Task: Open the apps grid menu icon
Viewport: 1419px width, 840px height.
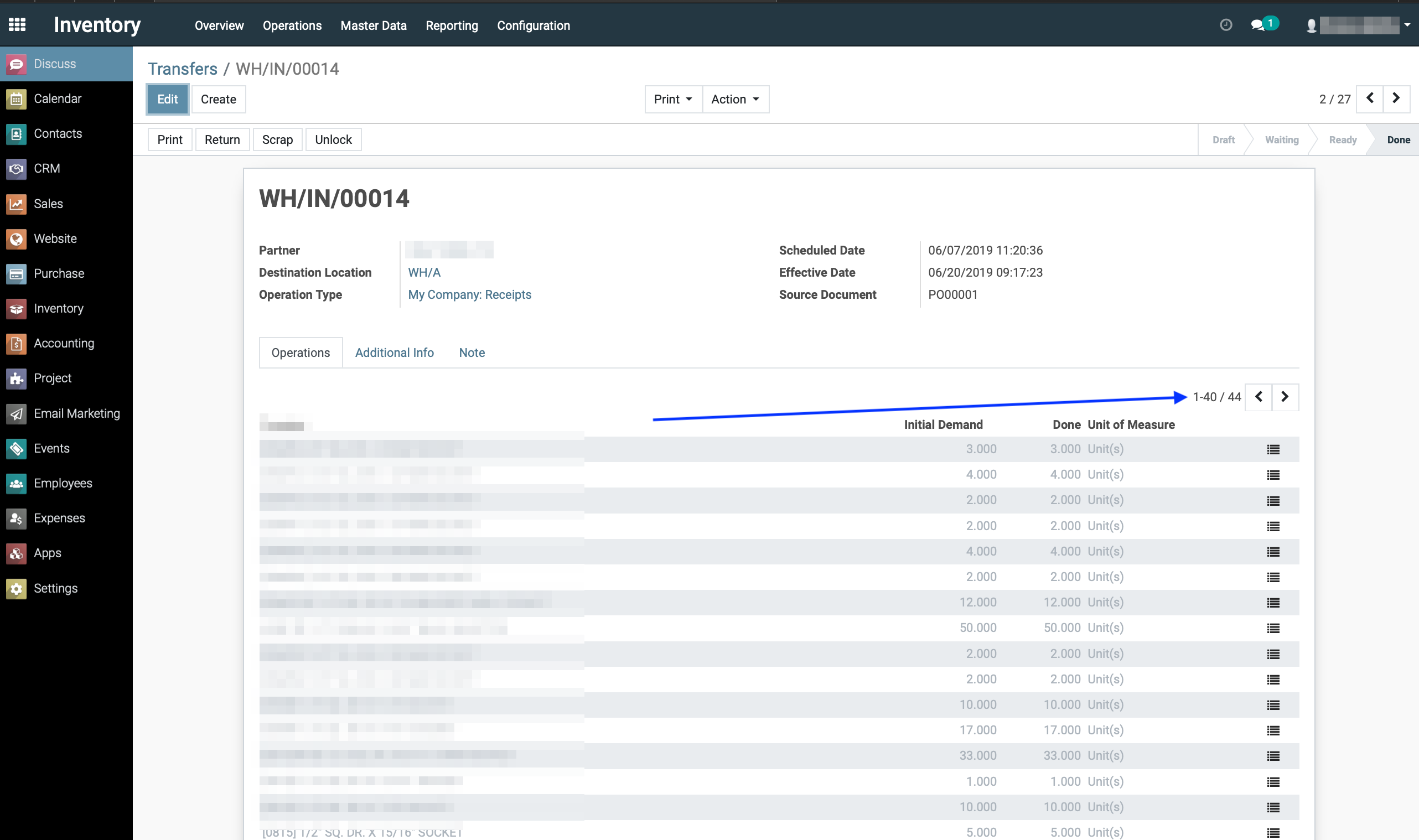Action: tap(17, 24)
